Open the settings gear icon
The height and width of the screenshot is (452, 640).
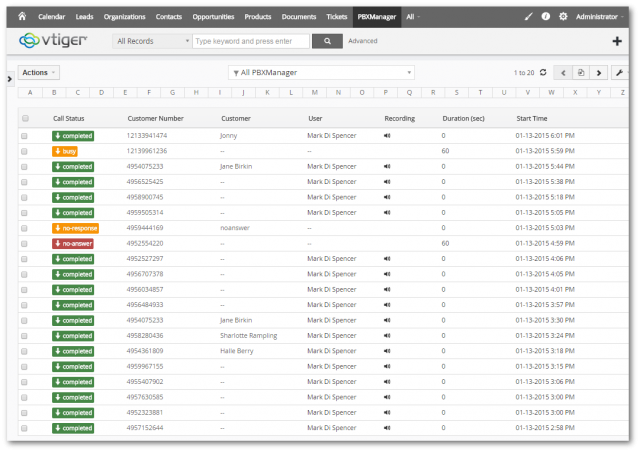point(563,16)
